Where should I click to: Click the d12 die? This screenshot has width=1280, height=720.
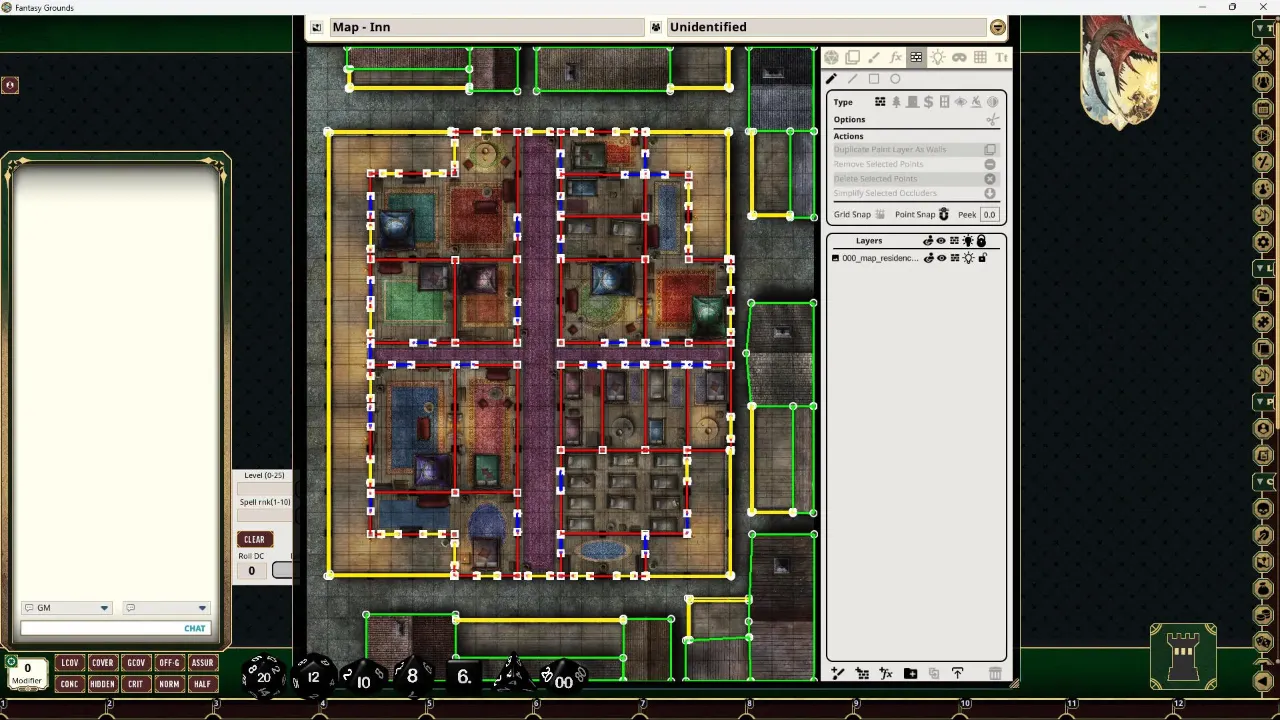[313, 677]
